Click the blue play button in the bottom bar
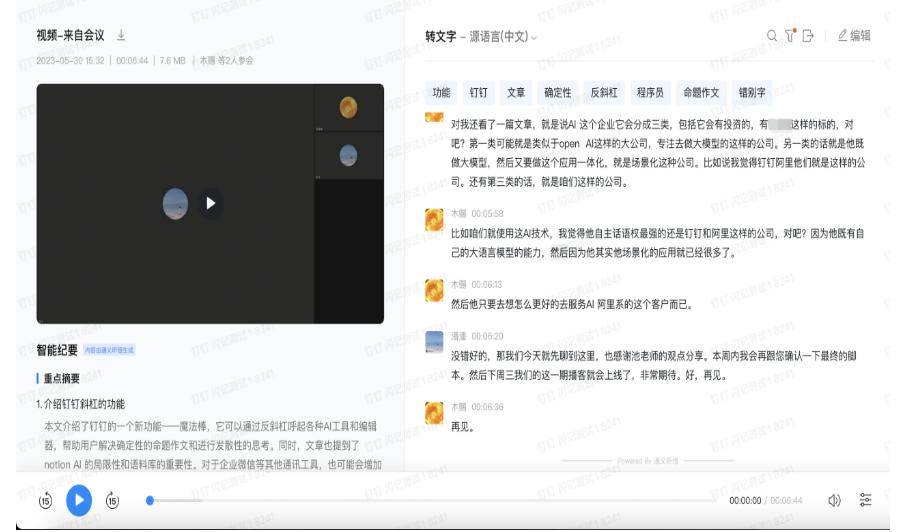 (79, 500)
